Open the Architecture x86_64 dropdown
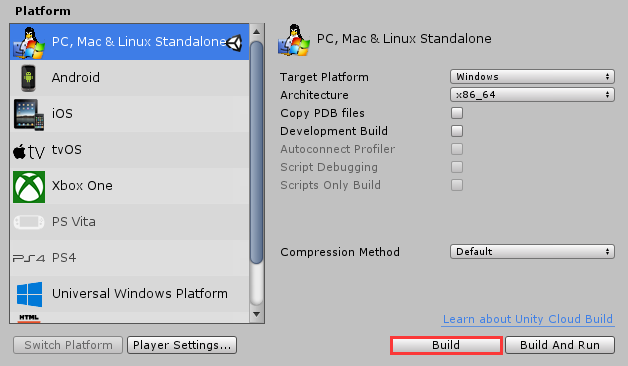This screenshot has width=628, height=366. [532, 95]
